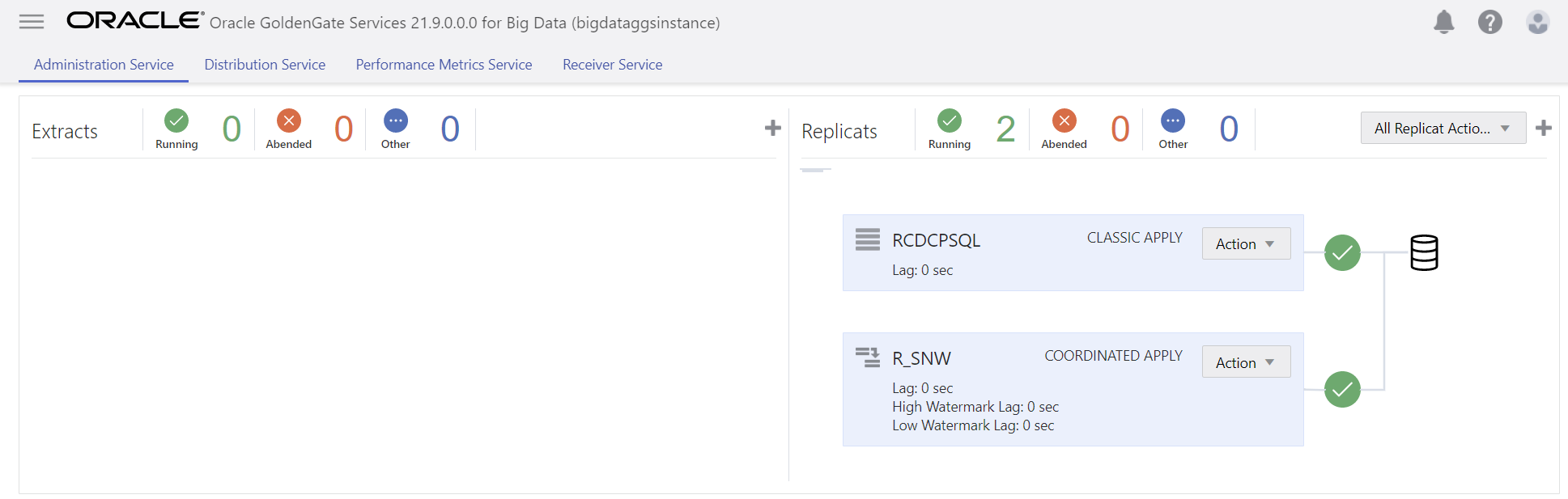Open the All Replicat Actions dropdown
Image resolution: width=1568 pixels, height=499 pixels.
1443,128
